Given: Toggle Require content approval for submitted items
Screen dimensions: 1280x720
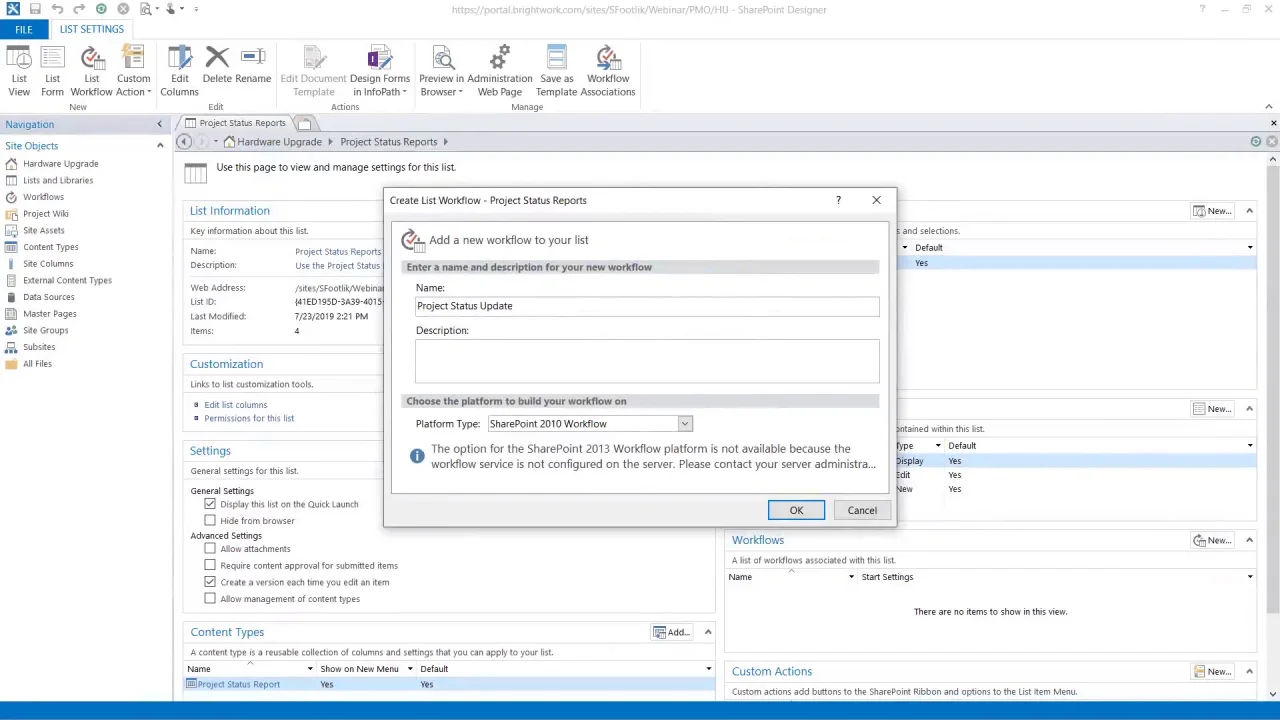Looking at the screenshot, I should click(x=210, y=565).
